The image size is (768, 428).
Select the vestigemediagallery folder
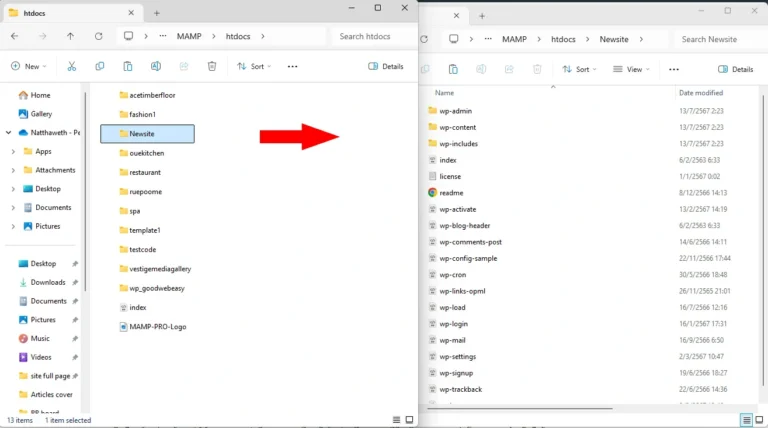coord(155,269)
